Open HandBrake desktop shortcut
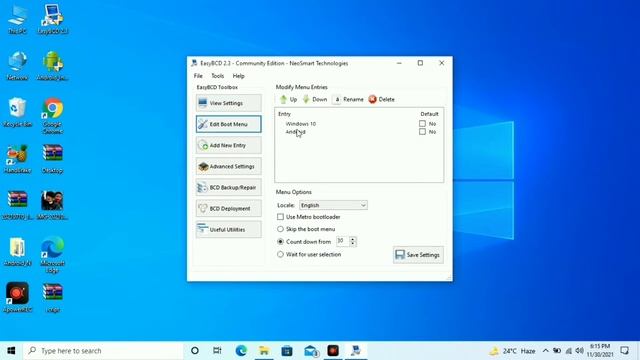This screenshot has height=360, width=640. [17, 159]
